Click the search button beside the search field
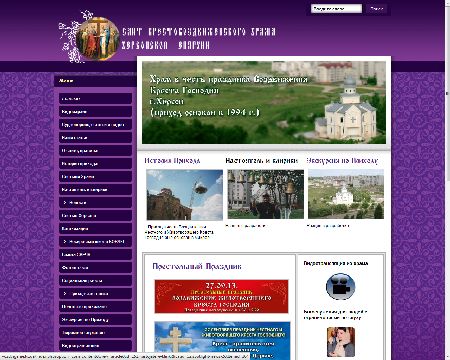The image size is (450, 360). pyautogui.click(x=376, y=9)
